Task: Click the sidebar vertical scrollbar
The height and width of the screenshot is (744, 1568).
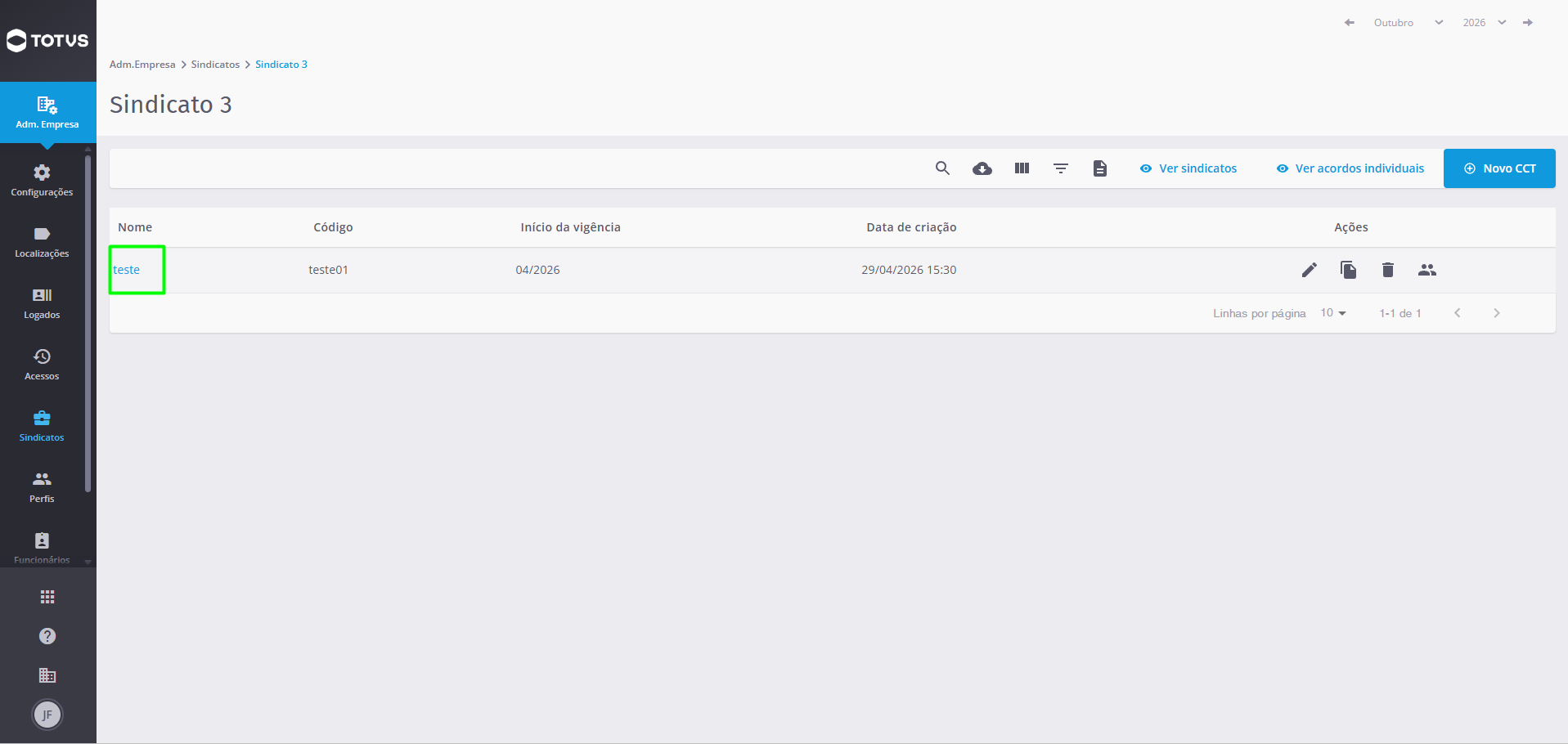Action: point(88,323)
